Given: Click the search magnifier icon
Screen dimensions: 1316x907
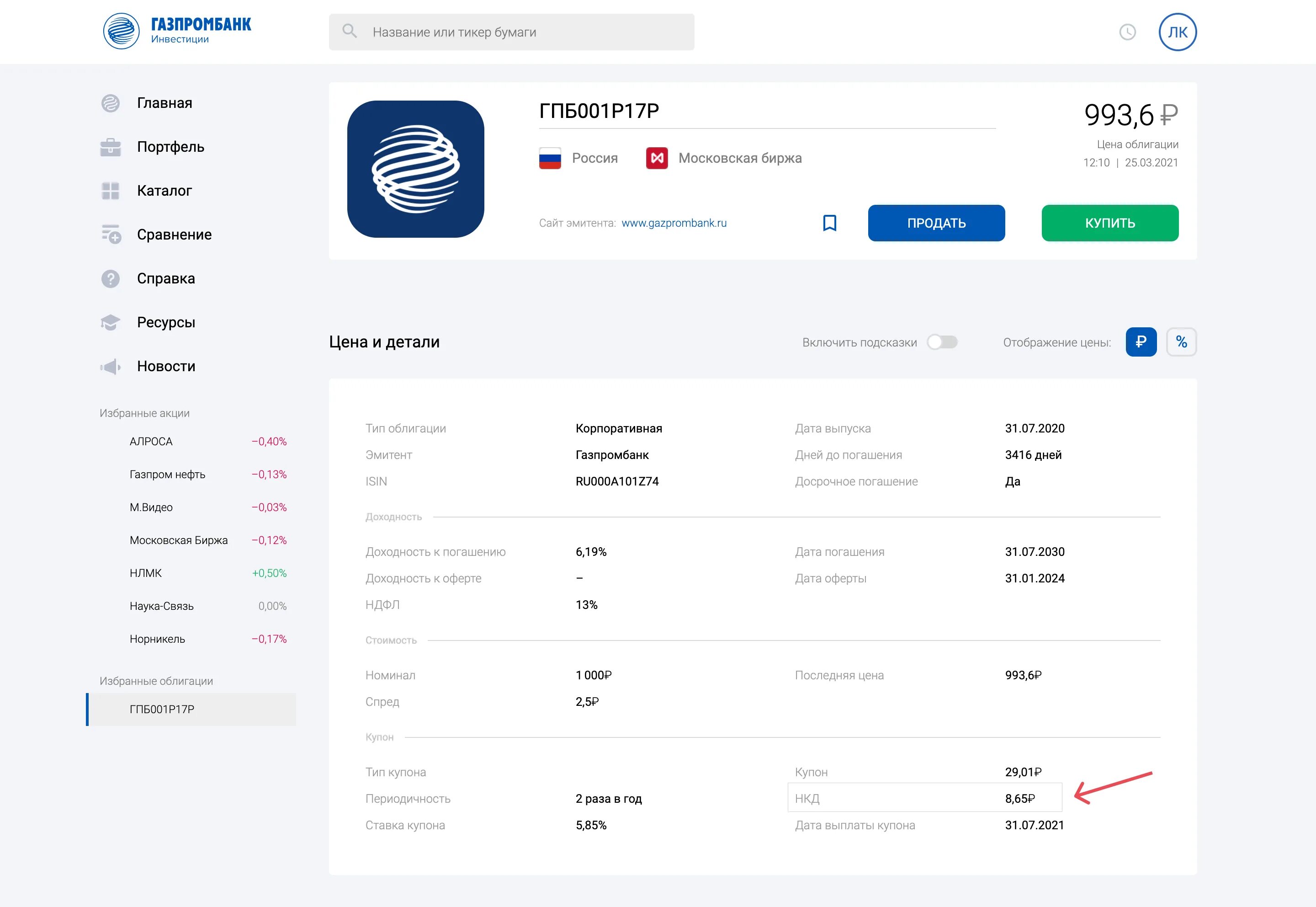Looking at the screenshot, I should tap(349, 31).
